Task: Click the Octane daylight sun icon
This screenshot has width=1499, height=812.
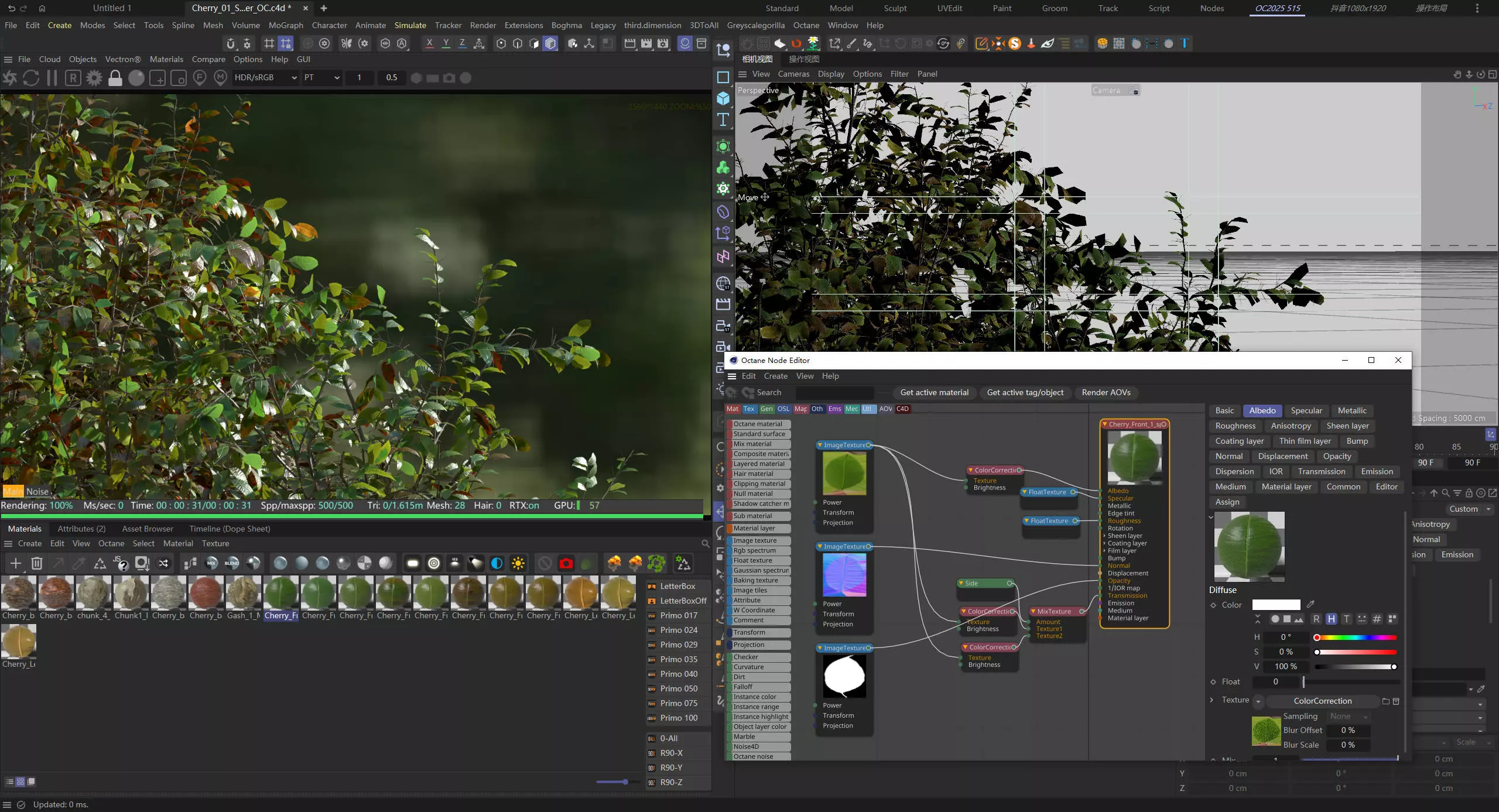Action: [x=518, y=563]
